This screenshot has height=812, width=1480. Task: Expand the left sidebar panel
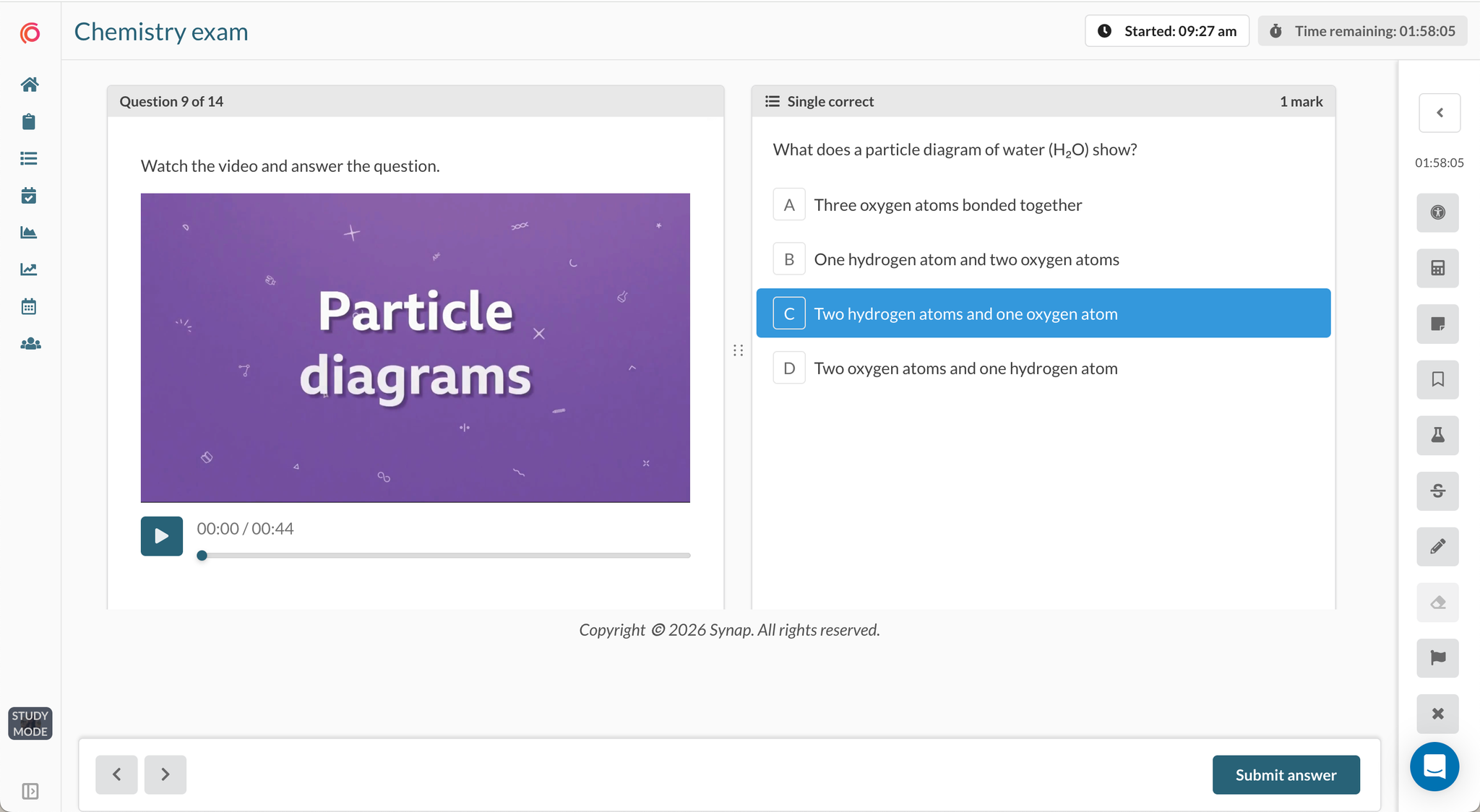click(30, 791)
